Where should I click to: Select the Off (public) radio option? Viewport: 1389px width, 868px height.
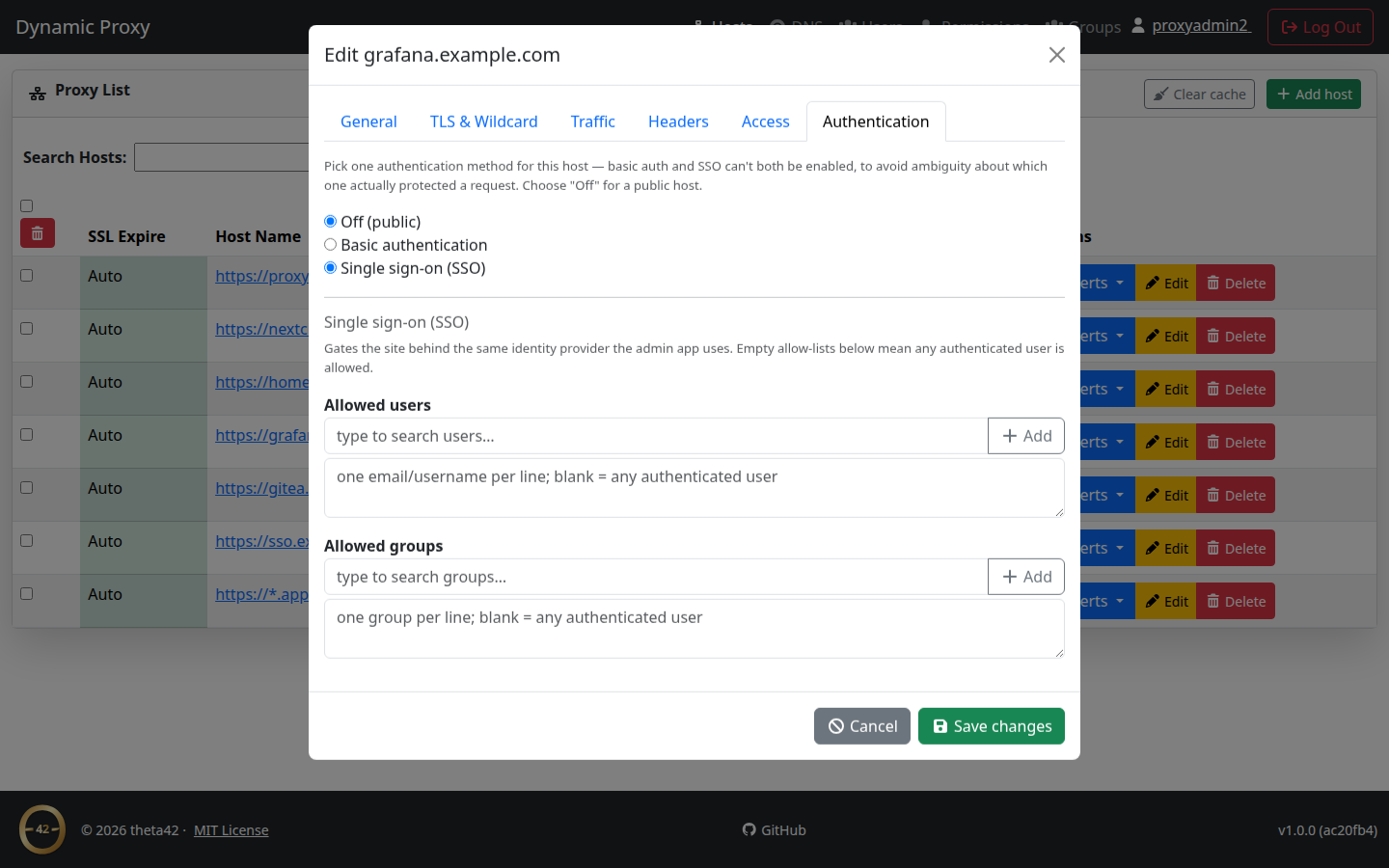(331, 221)
